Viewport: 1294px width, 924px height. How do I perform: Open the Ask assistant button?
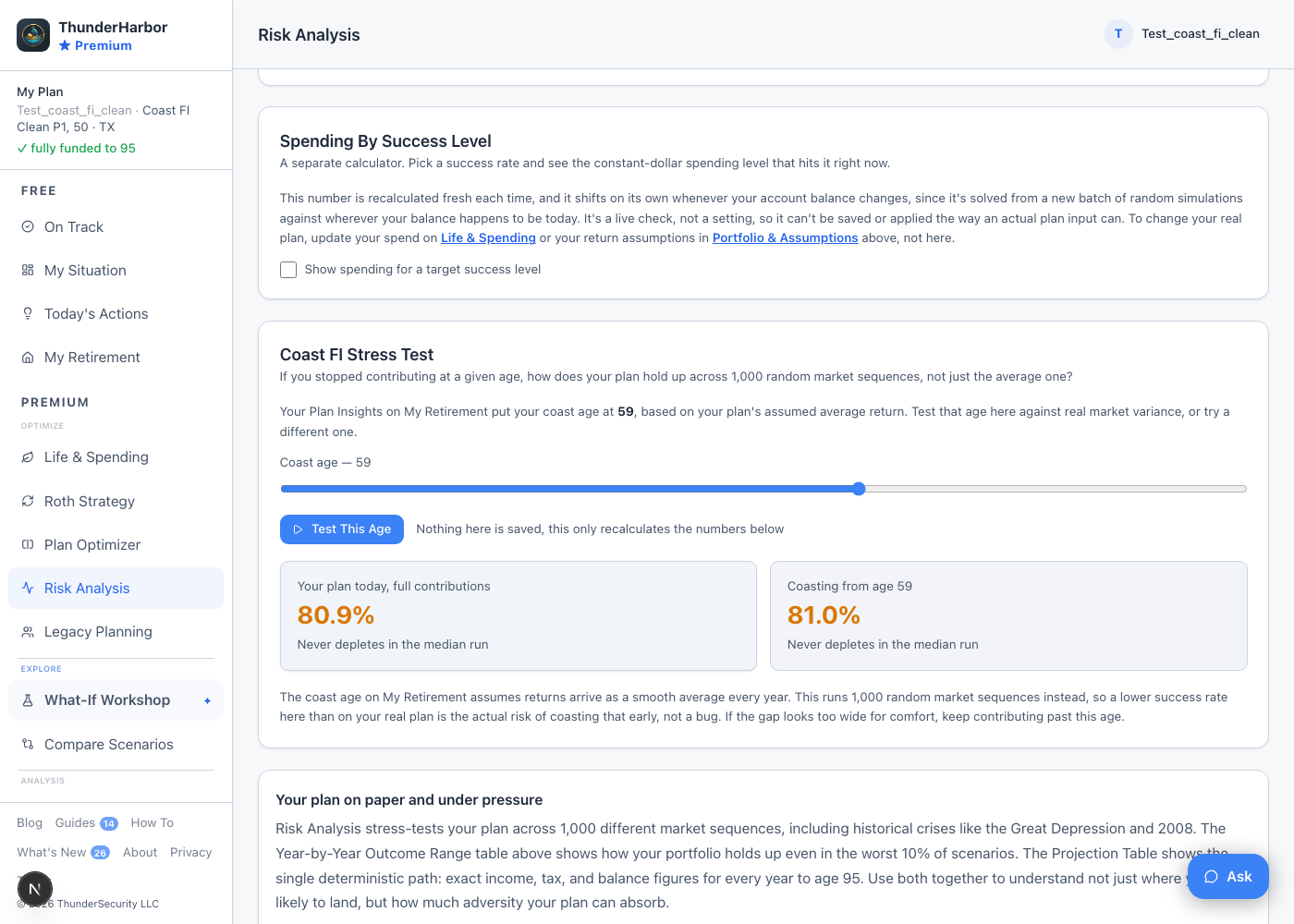(1227, 877)
